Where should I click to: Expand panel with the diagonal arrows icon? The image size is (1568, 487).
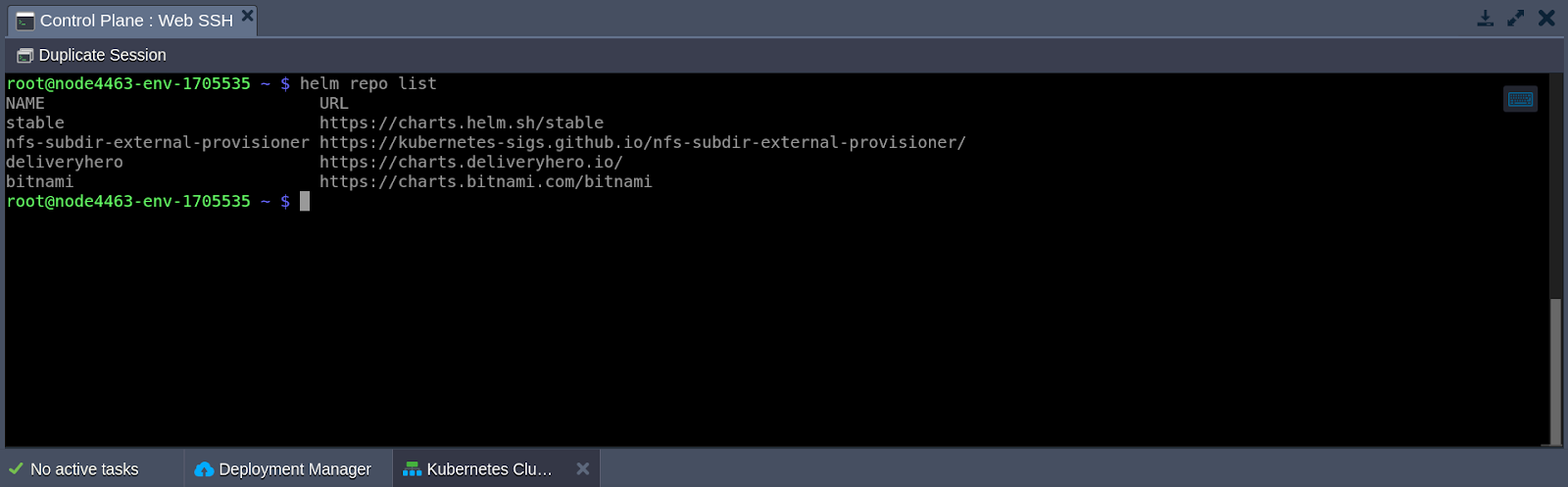click(1516, 19)
